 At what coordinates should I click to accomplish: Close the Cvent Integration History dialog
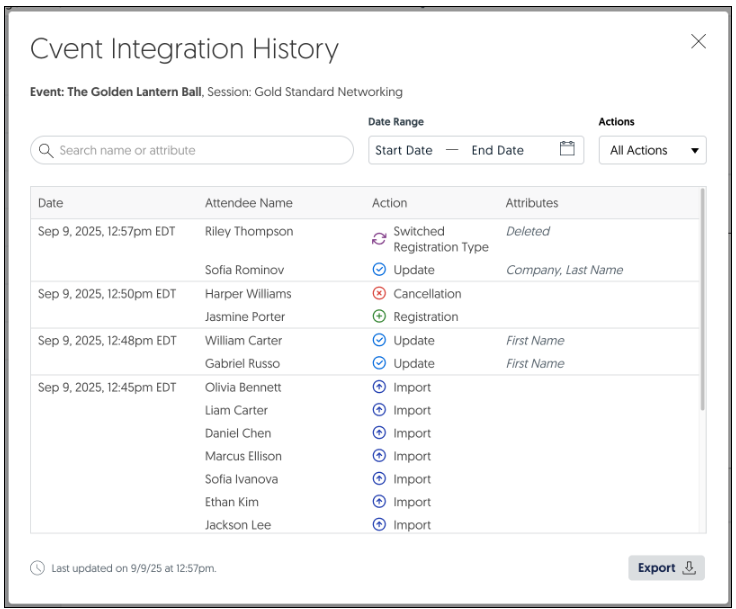[698, 41]
